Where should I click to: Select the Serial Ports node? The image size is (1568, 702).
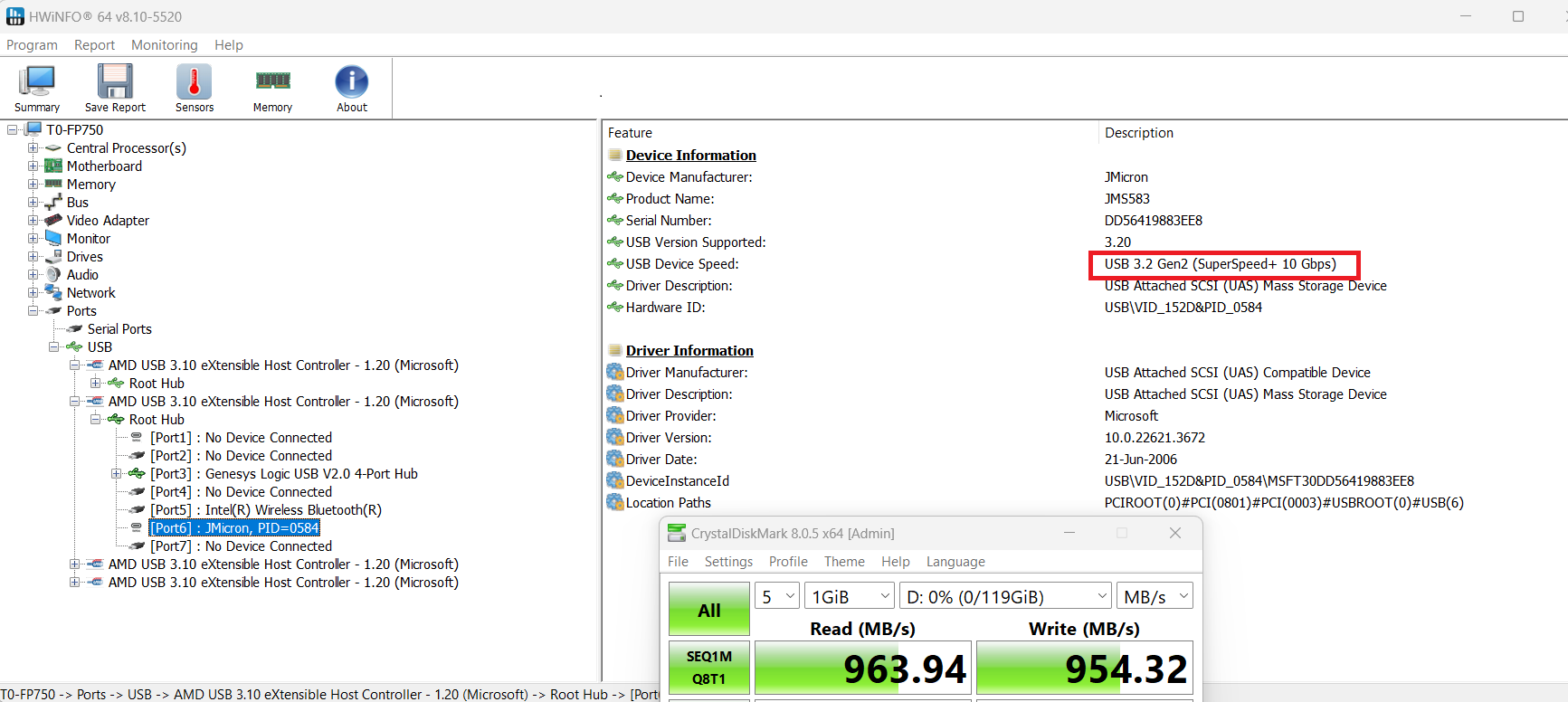119,329
